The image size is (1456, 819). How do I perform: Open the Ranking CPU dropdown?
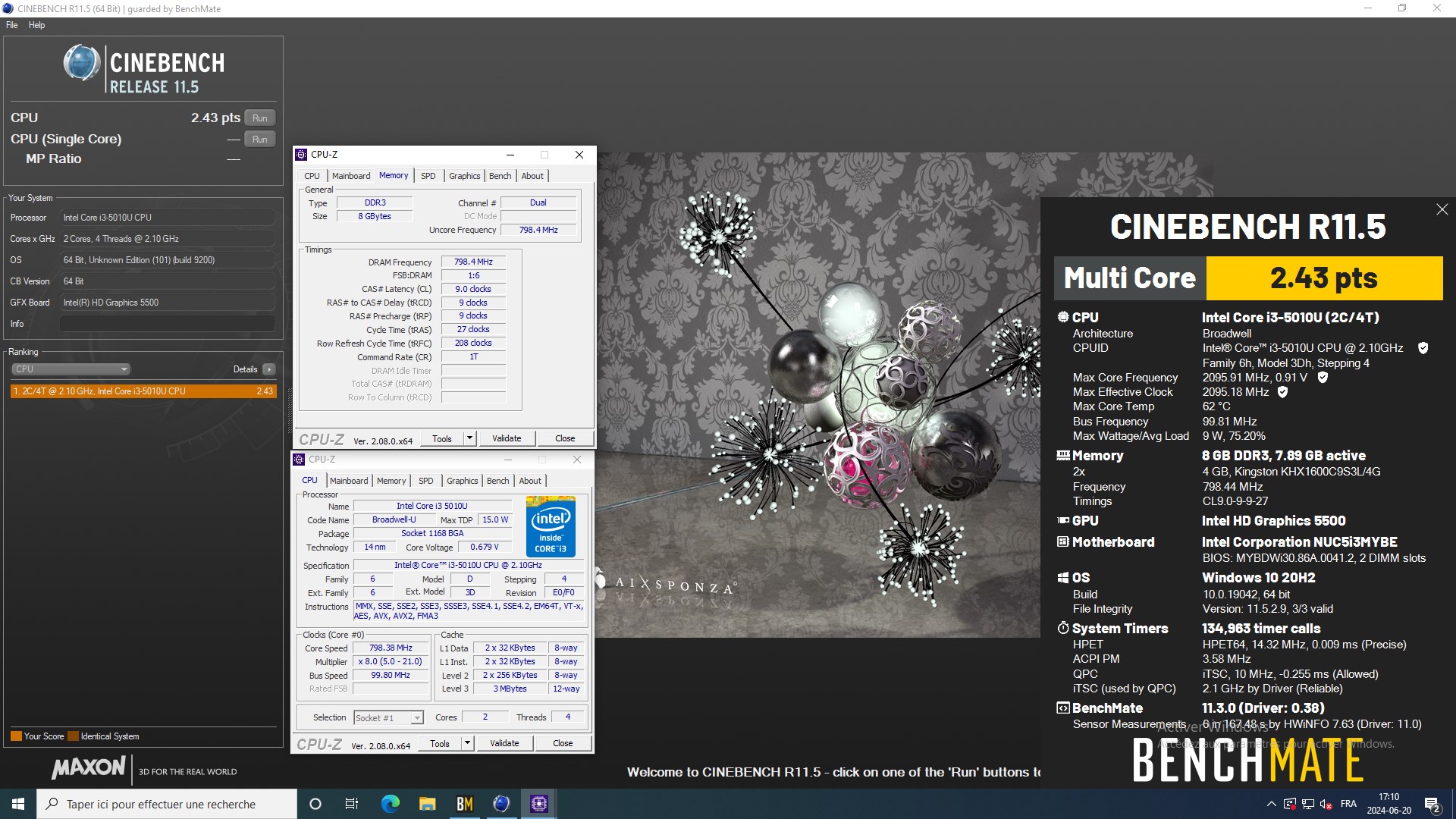coord(71,369)
